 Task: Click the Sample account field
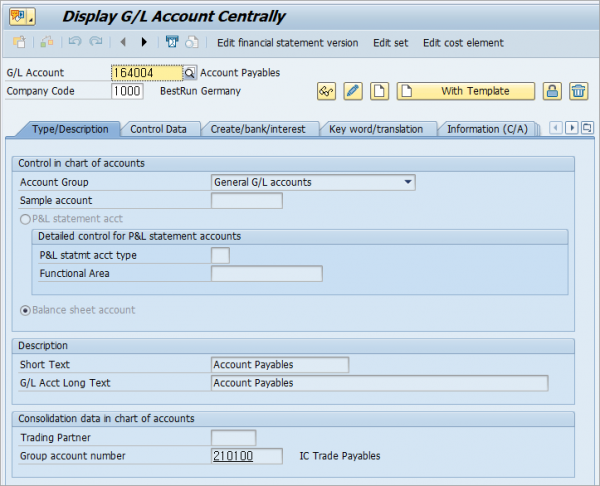pos(247,201)
